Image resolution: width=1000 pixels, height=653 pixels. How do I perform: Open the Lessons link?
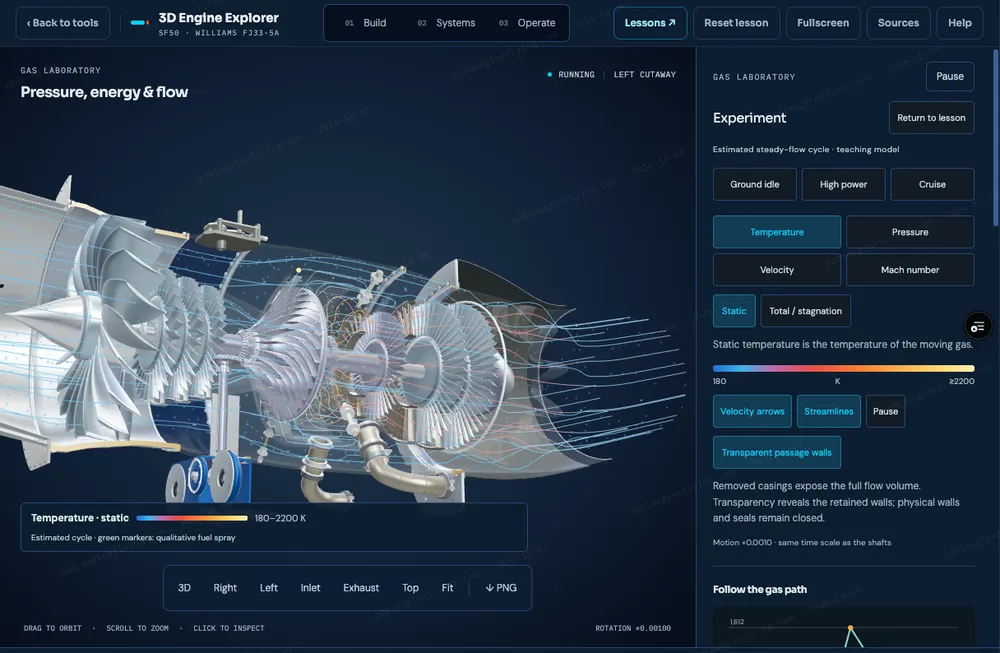coord(650,23)
